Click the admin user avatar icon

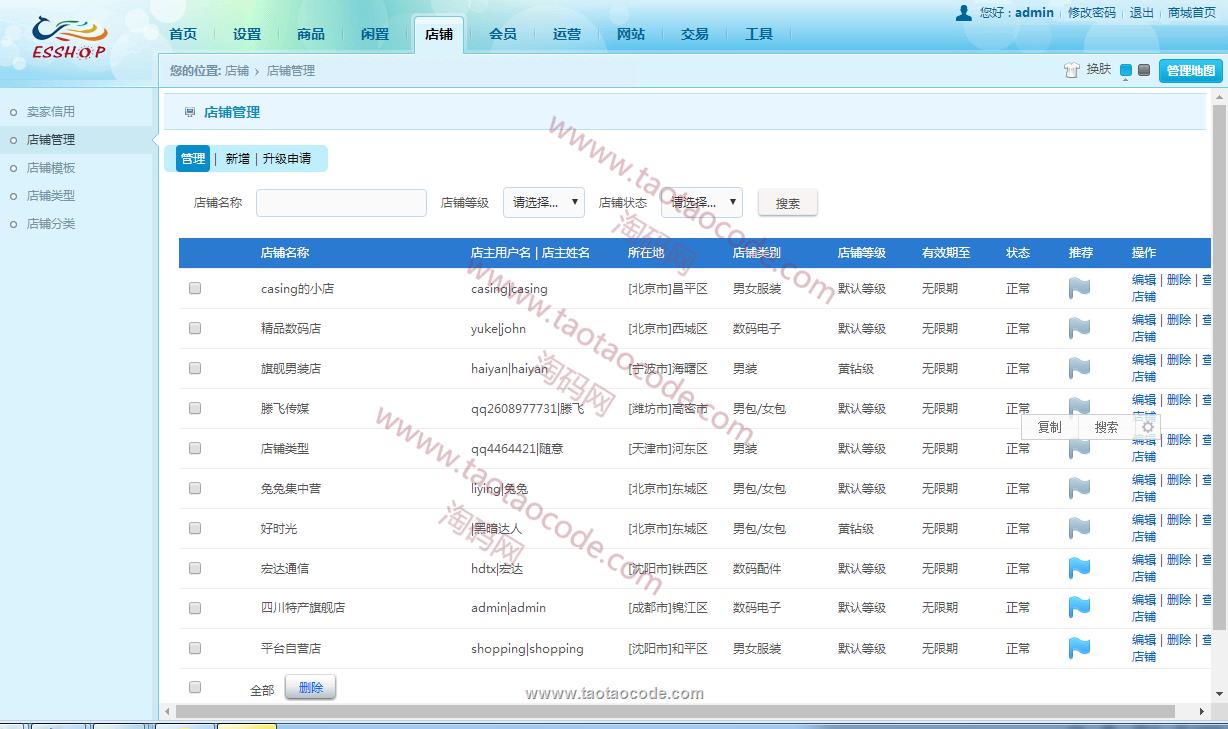964,13
